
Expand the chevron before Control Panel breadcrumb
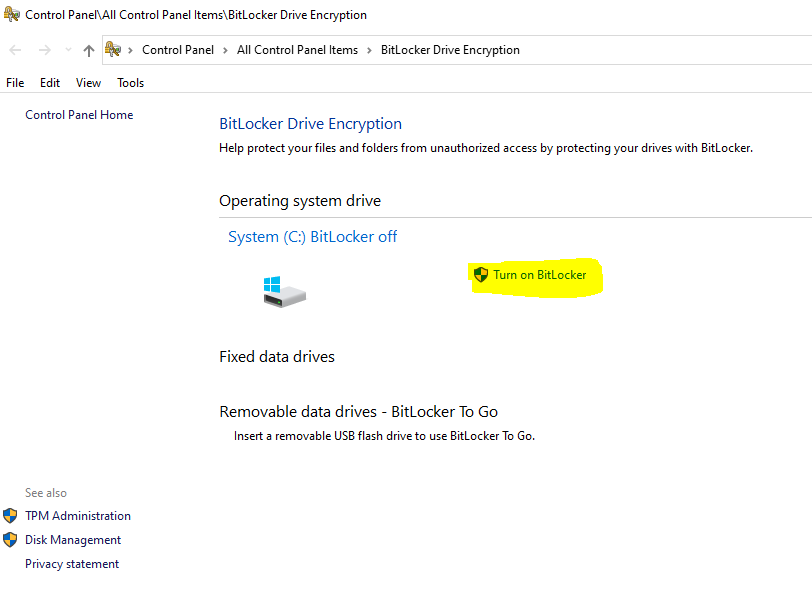click(130, 50)
